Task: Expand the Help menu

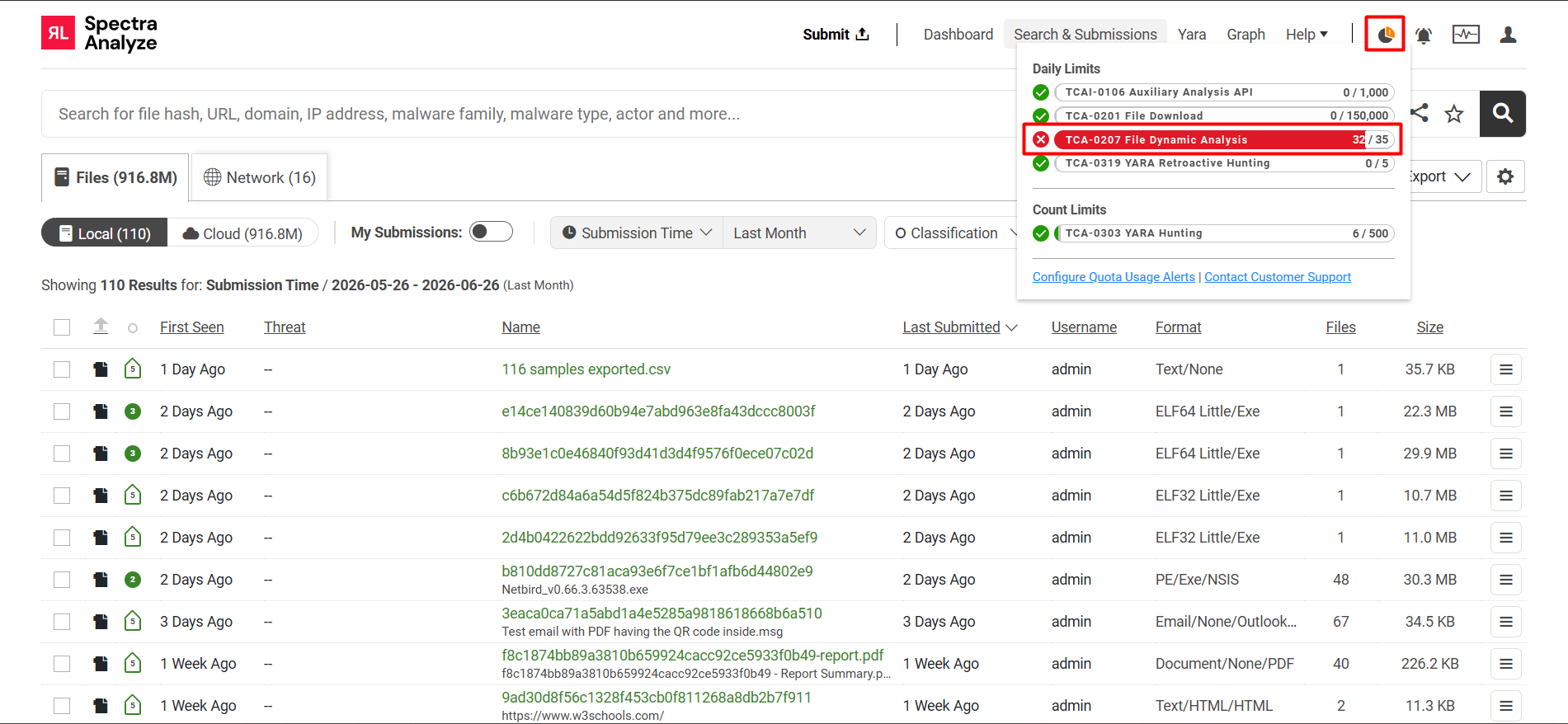Action: click(1307, 35)
